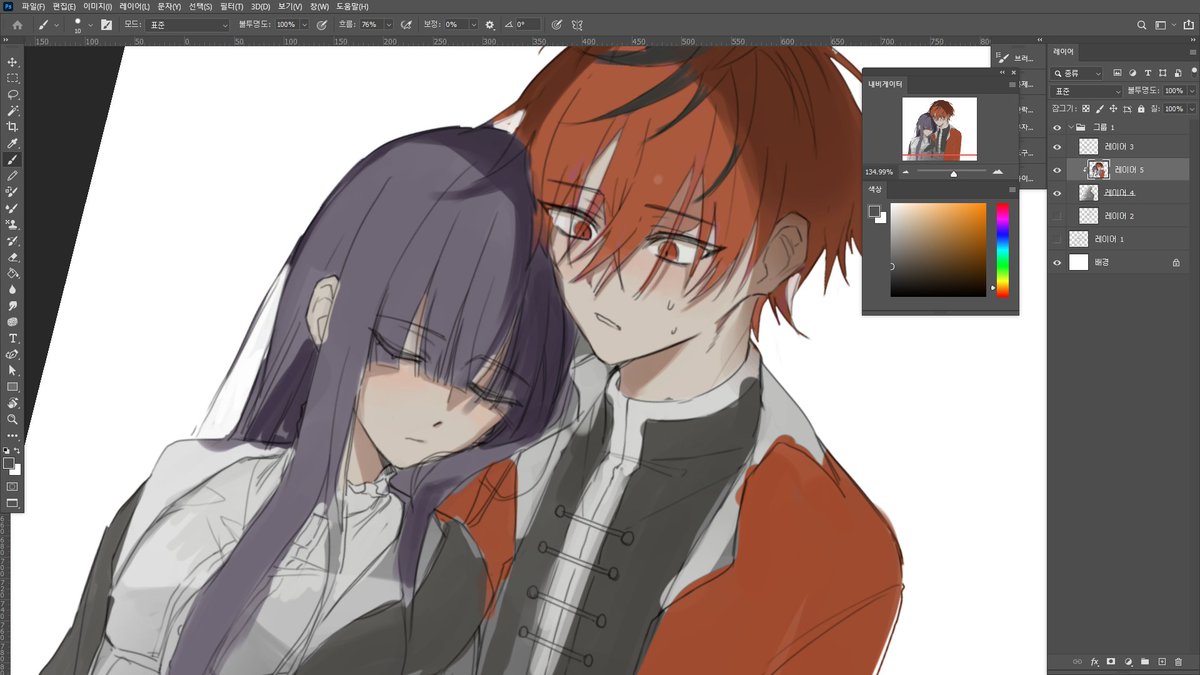
Task: Select the Paint Bucket tool
Action: pyautogui.click(x=13, y=273)
